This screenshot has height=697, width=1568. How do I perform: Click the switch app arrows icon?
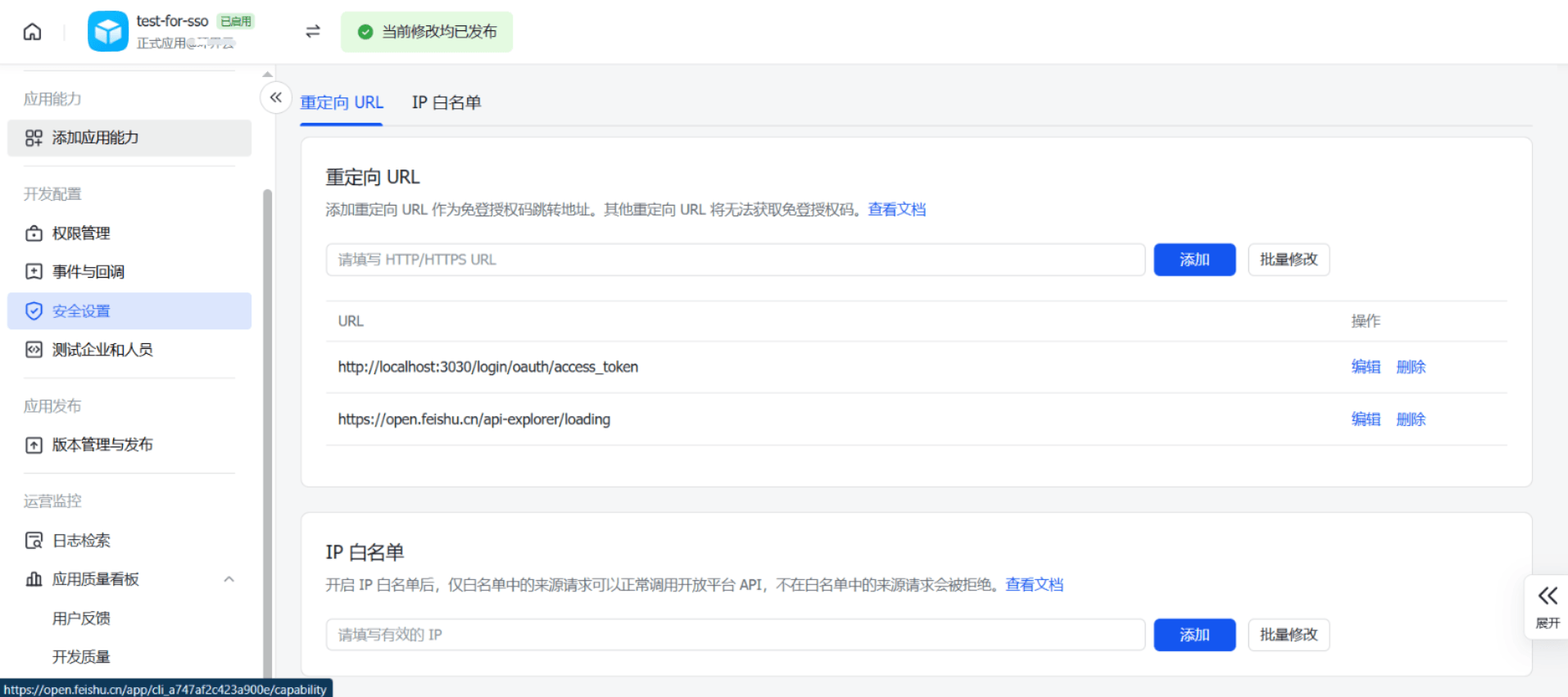(312, 32)
